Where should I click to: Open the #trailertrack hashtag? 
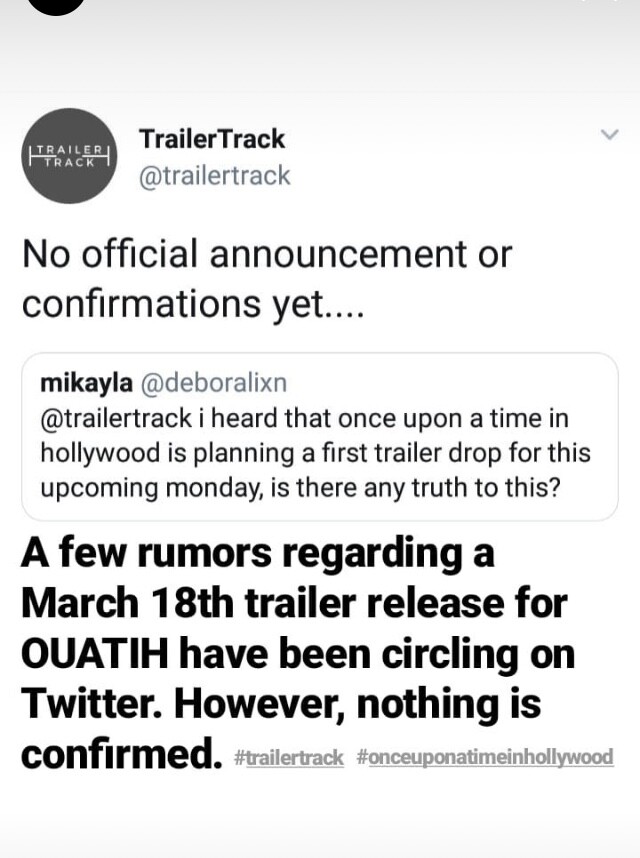click(289, 758)
